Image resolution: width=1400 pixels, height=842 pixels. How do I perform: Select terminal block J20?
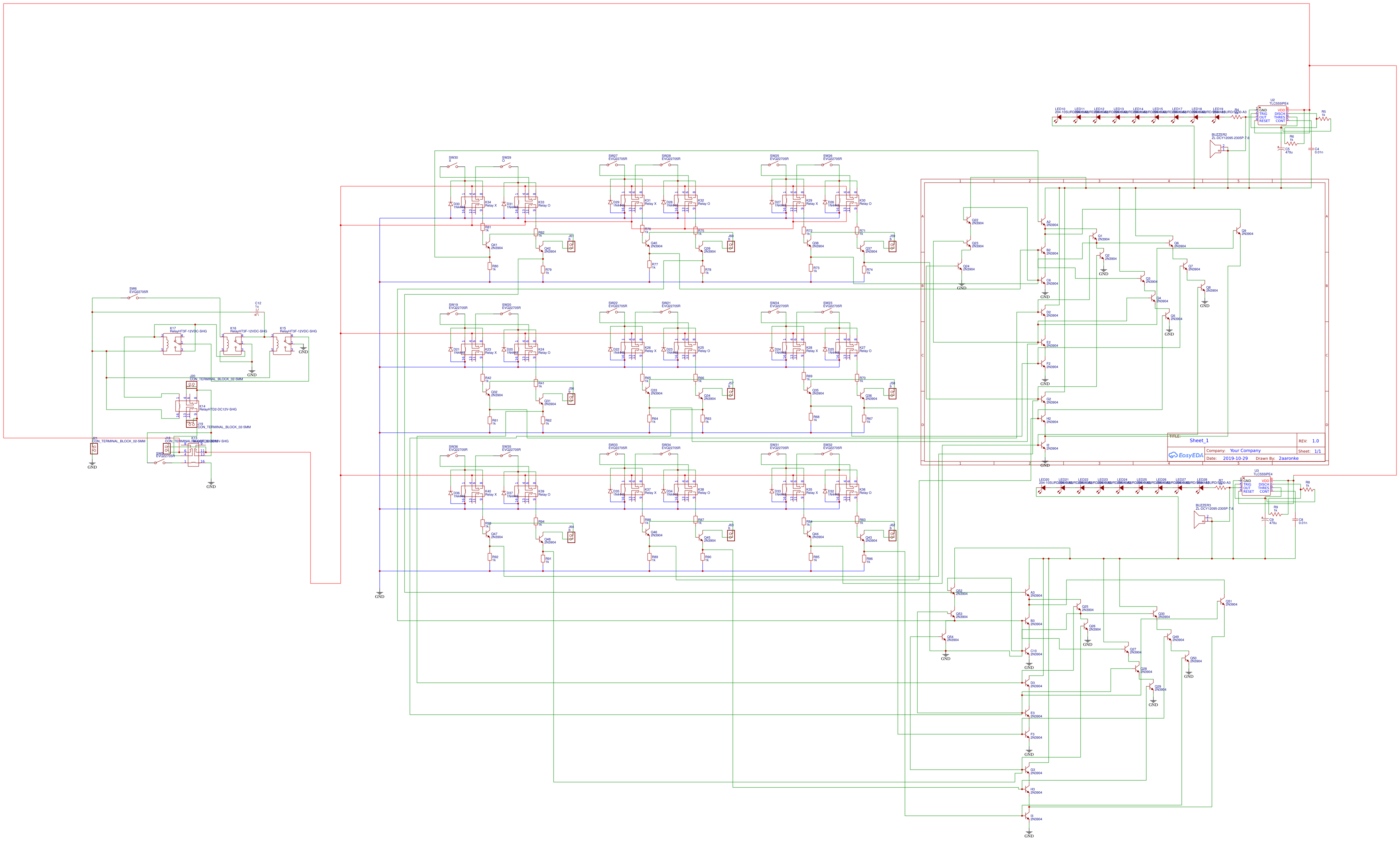(192, 386)
